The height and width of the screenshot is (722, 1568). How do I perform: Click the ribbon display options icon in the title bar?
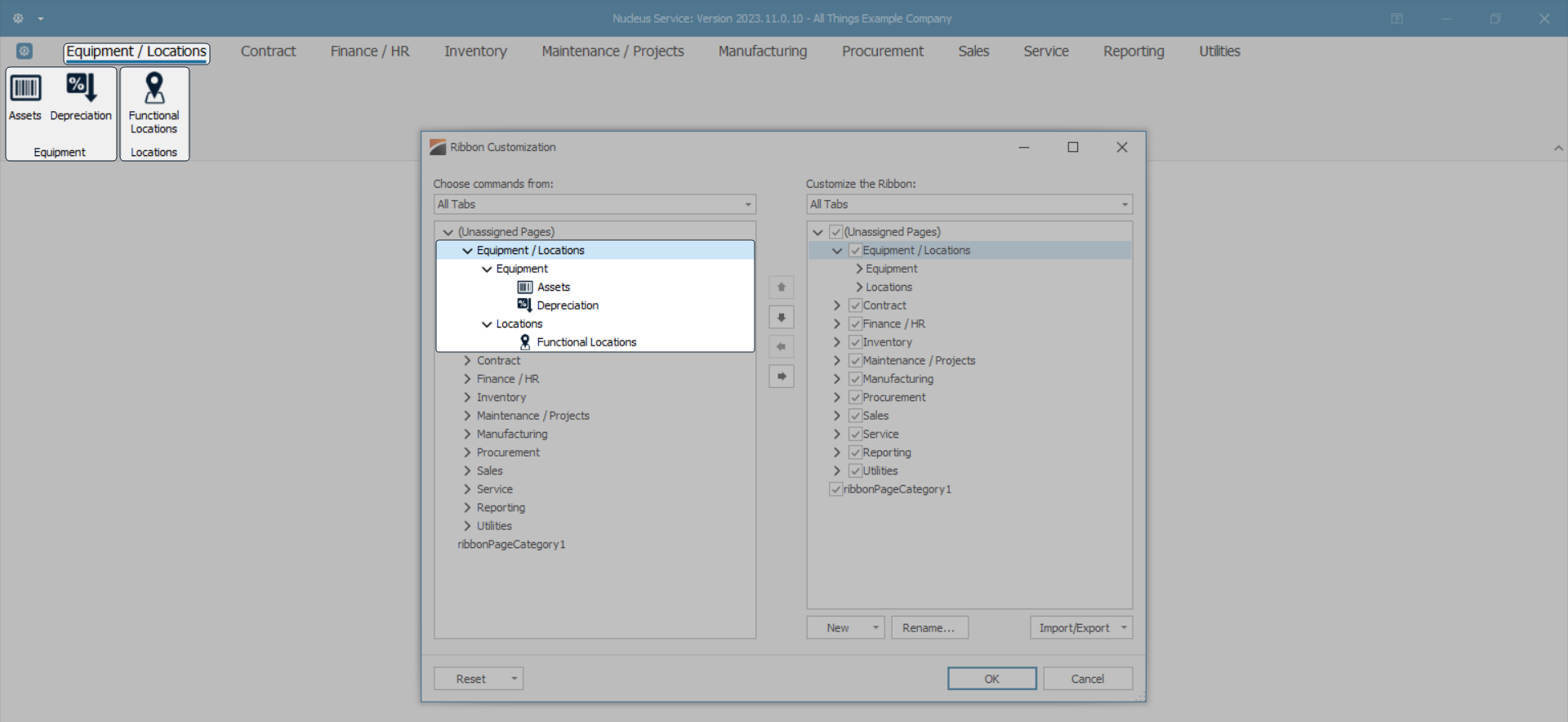tap(1396, 19)
